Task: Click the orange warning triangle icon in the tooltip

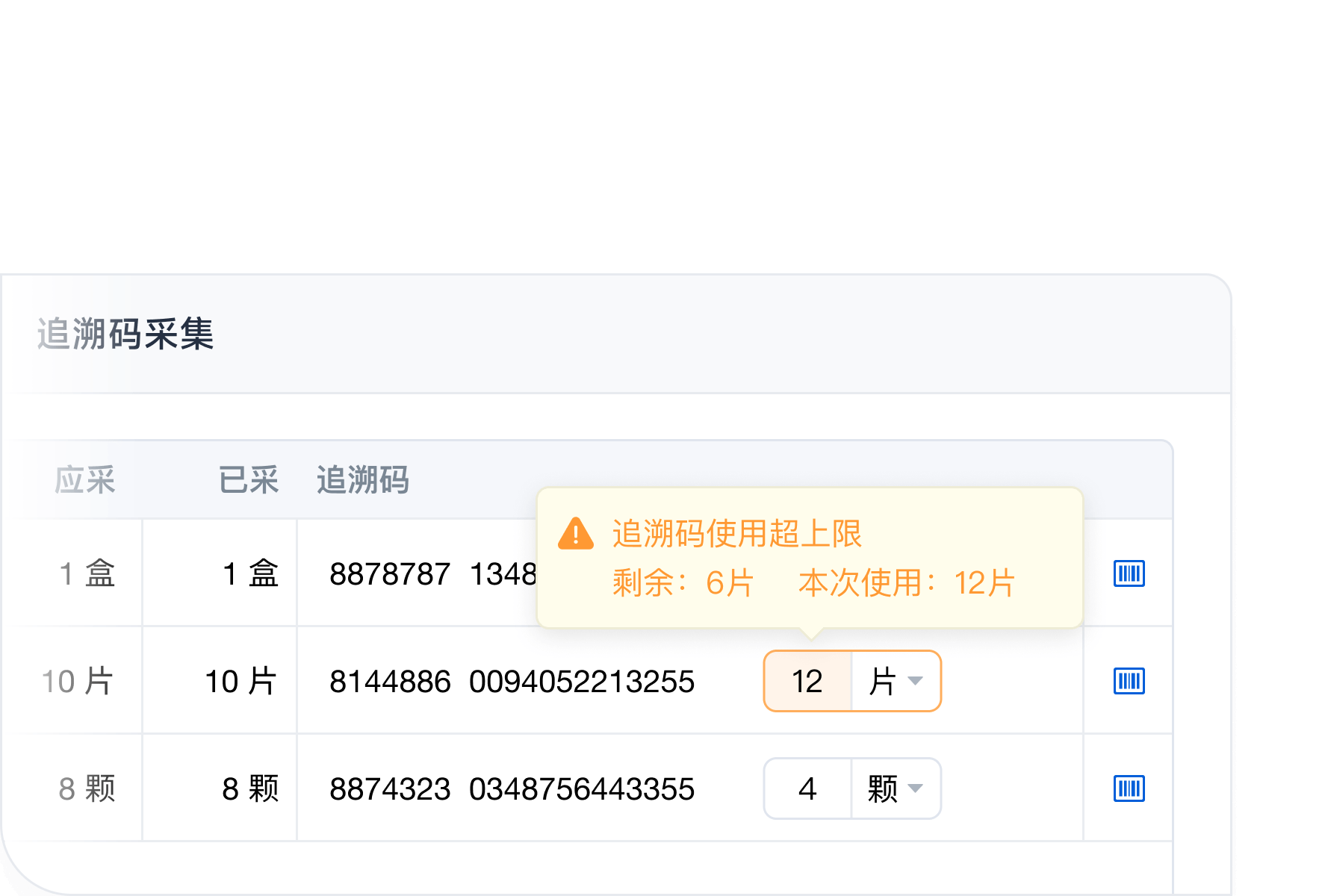Action: (575, 535)
